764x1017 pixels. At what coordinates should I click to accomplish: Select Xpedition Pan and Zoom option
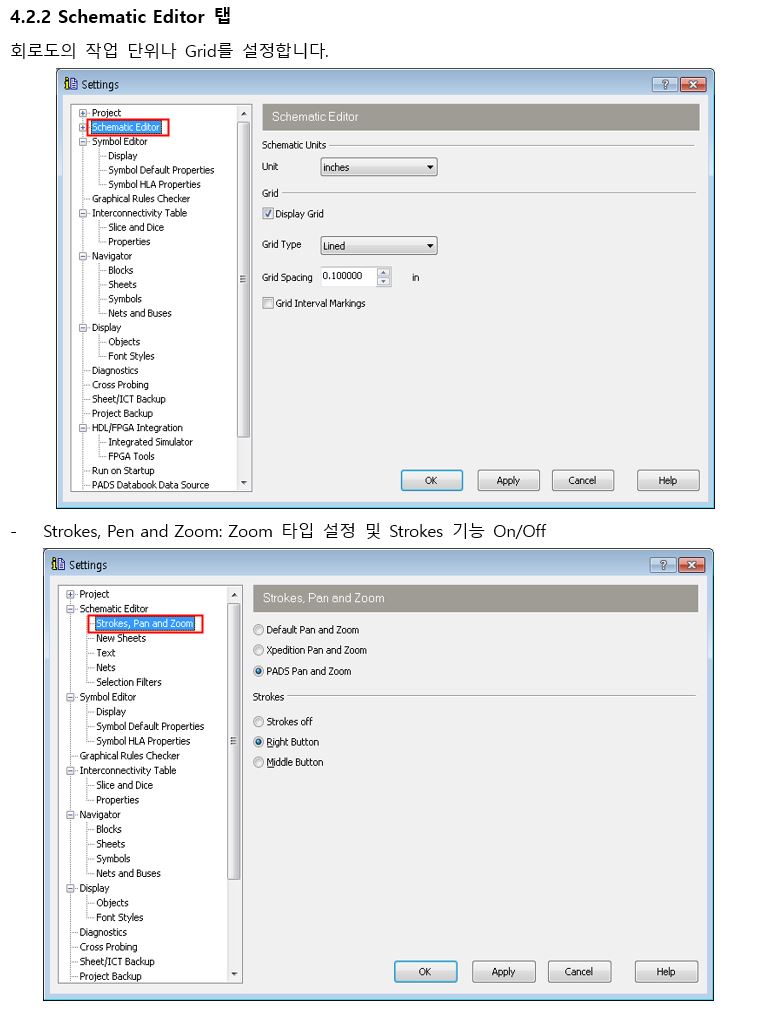click(x=259, y=650)
